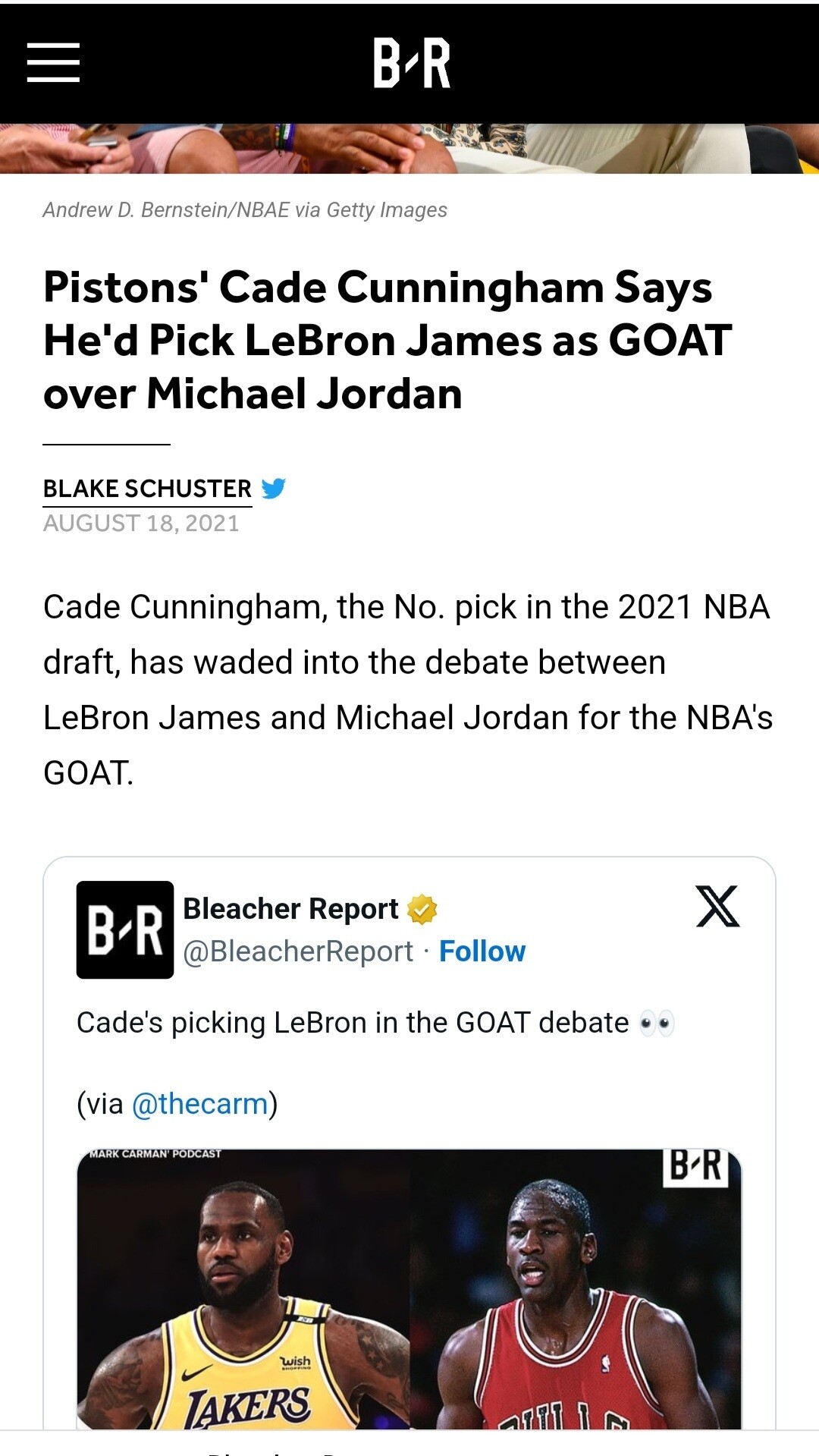This screenshot has height=1456, width=819.
Task: Tap the B/R logo in header
Action: click(x=412, y=63)
